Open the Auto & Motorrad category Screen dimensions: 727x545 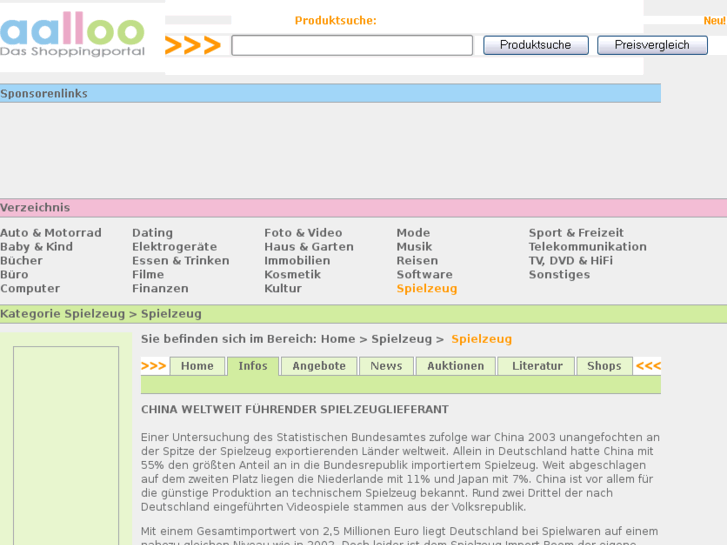(x=51, y=233)
